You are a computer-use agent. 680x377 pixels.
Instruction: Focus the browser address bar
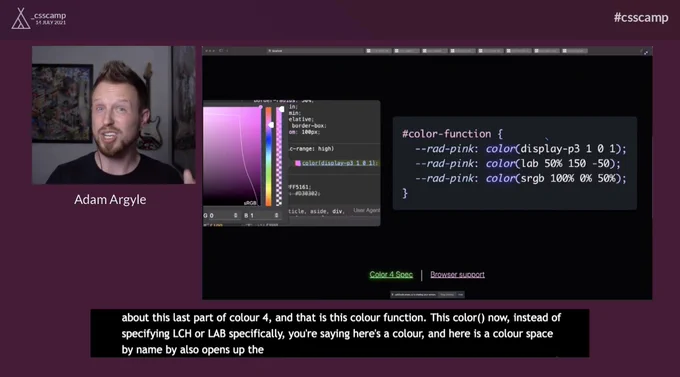(315, 51)
